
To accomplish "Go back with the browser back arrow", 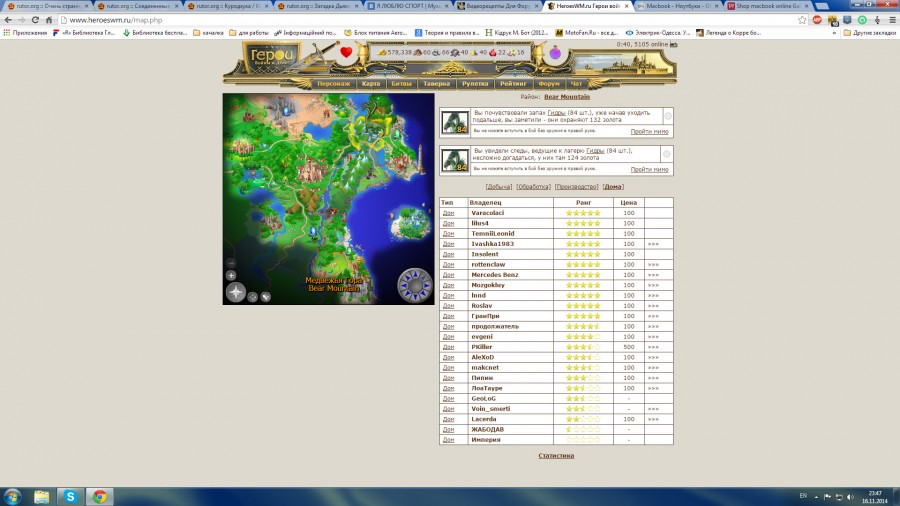I will pyautogui.click(x=8, y=20).
